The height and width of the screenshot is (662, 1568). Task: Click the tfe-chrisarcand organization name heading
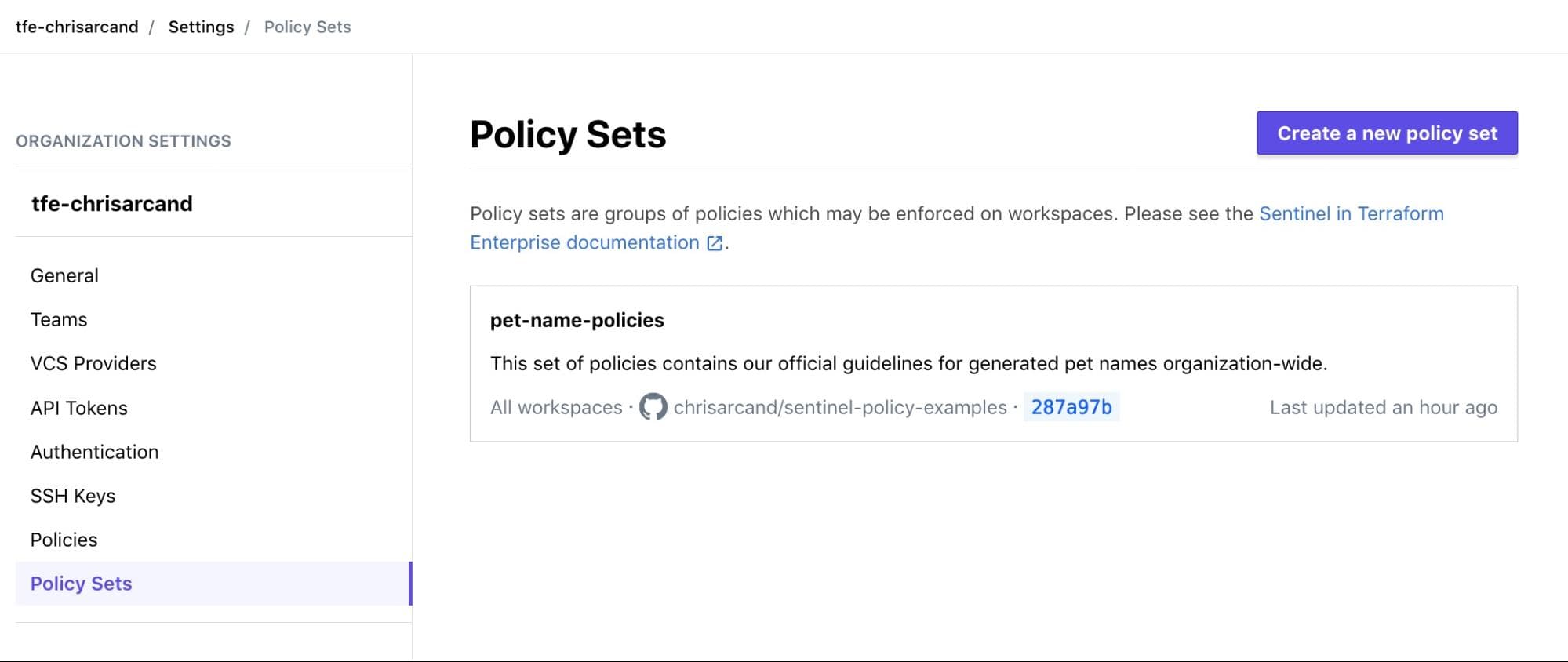(x=113, y=203)
